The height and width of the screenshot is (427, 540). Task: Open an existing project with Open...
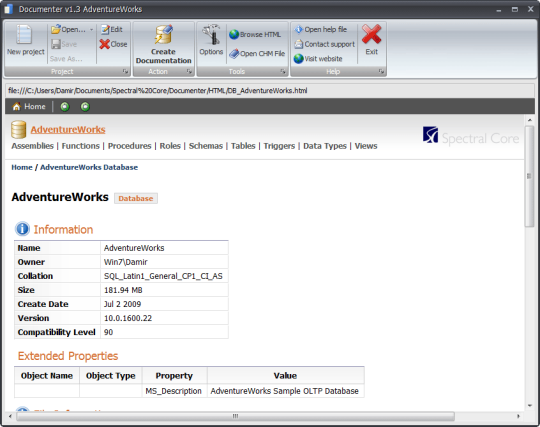pos(69,30)
